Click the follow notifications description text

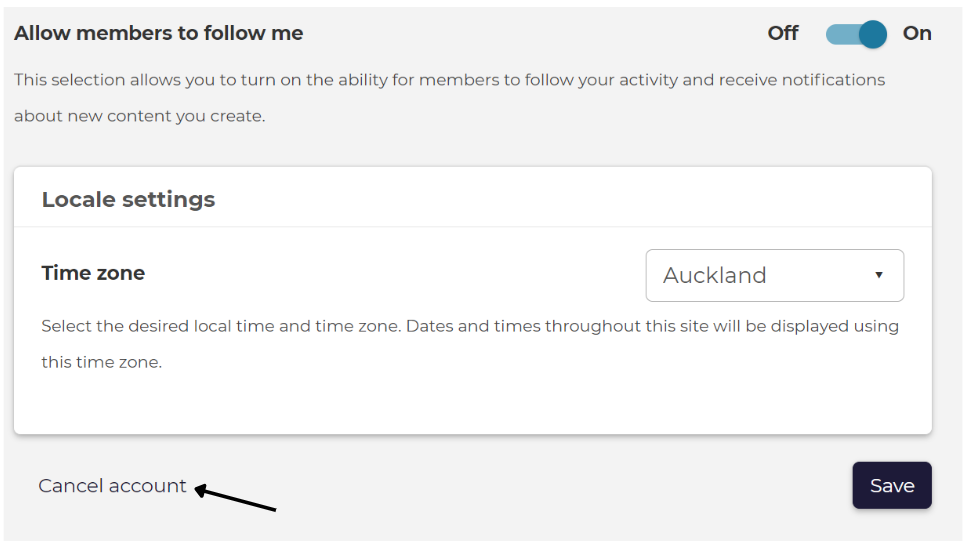click(x=450, y=98)
